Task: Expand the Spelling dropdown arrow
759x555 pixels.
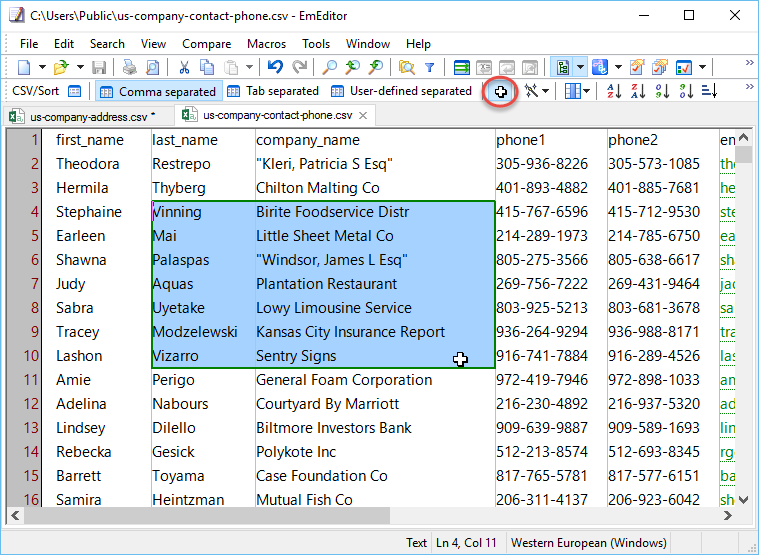Action: click(618, 67)
